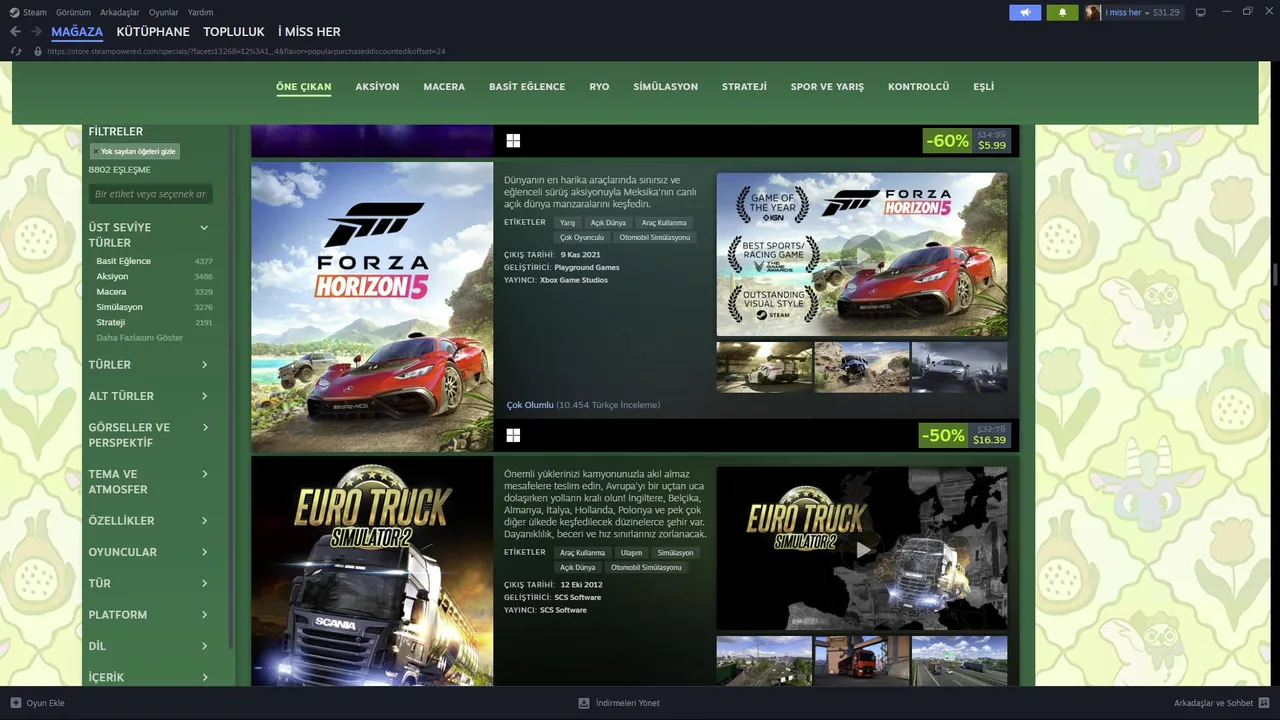Viewport: 1280px width, 720px height.
Task: Open Euro Truck Simulator 2 cover artwork
Action: pyautogui.click(x=372, y=571)
